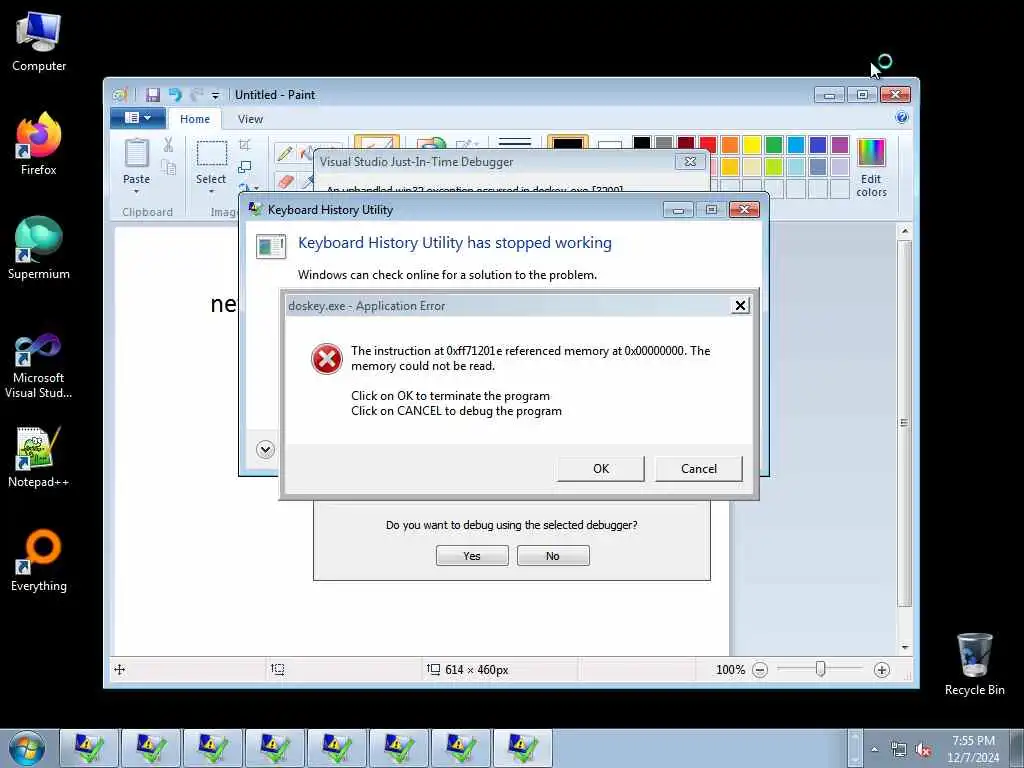Switch to the Home ribbon tab

195,119
